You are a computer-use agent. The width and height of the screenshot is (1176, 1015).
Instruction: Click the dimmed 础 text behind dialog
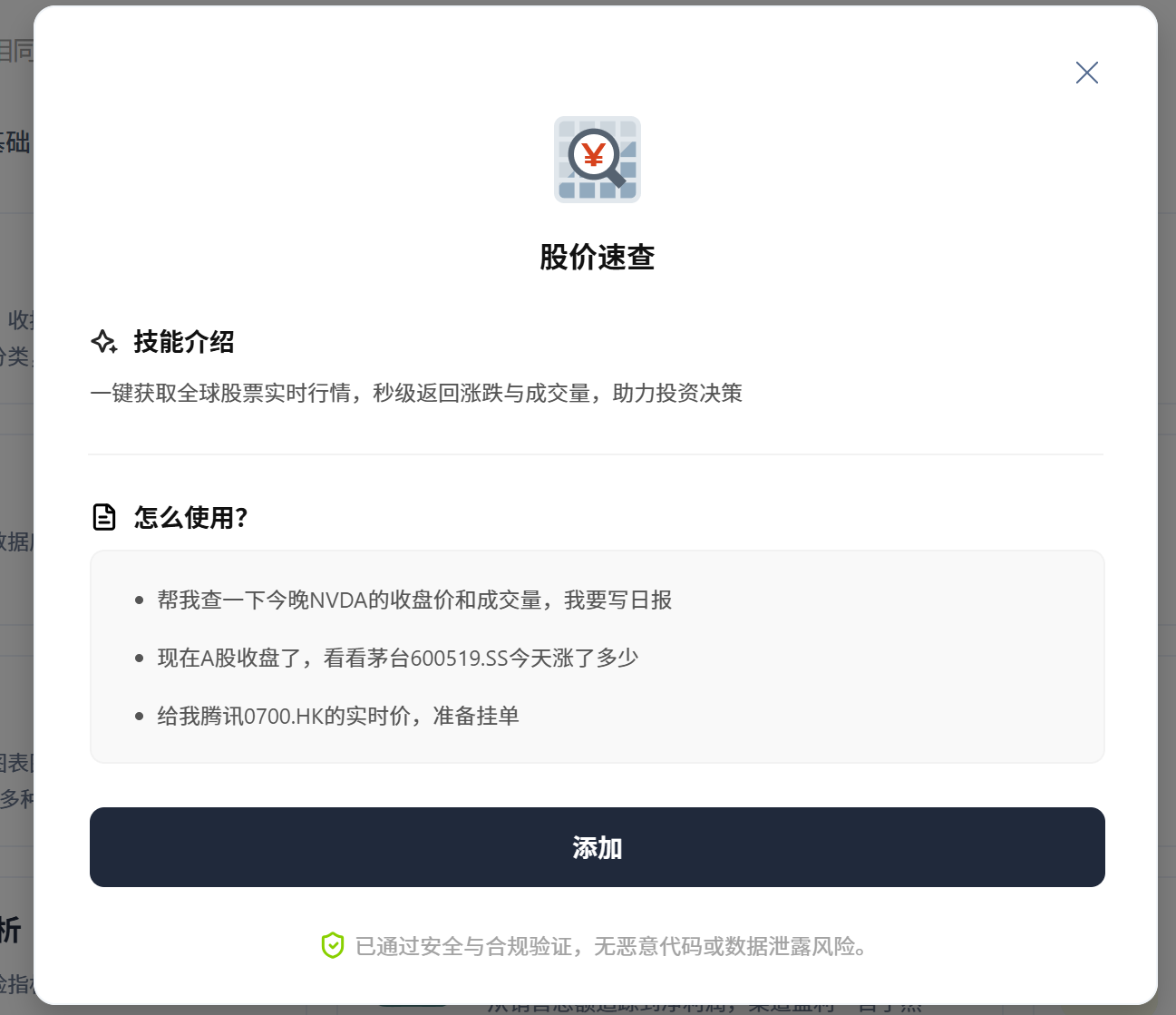(x=15, y=142)
